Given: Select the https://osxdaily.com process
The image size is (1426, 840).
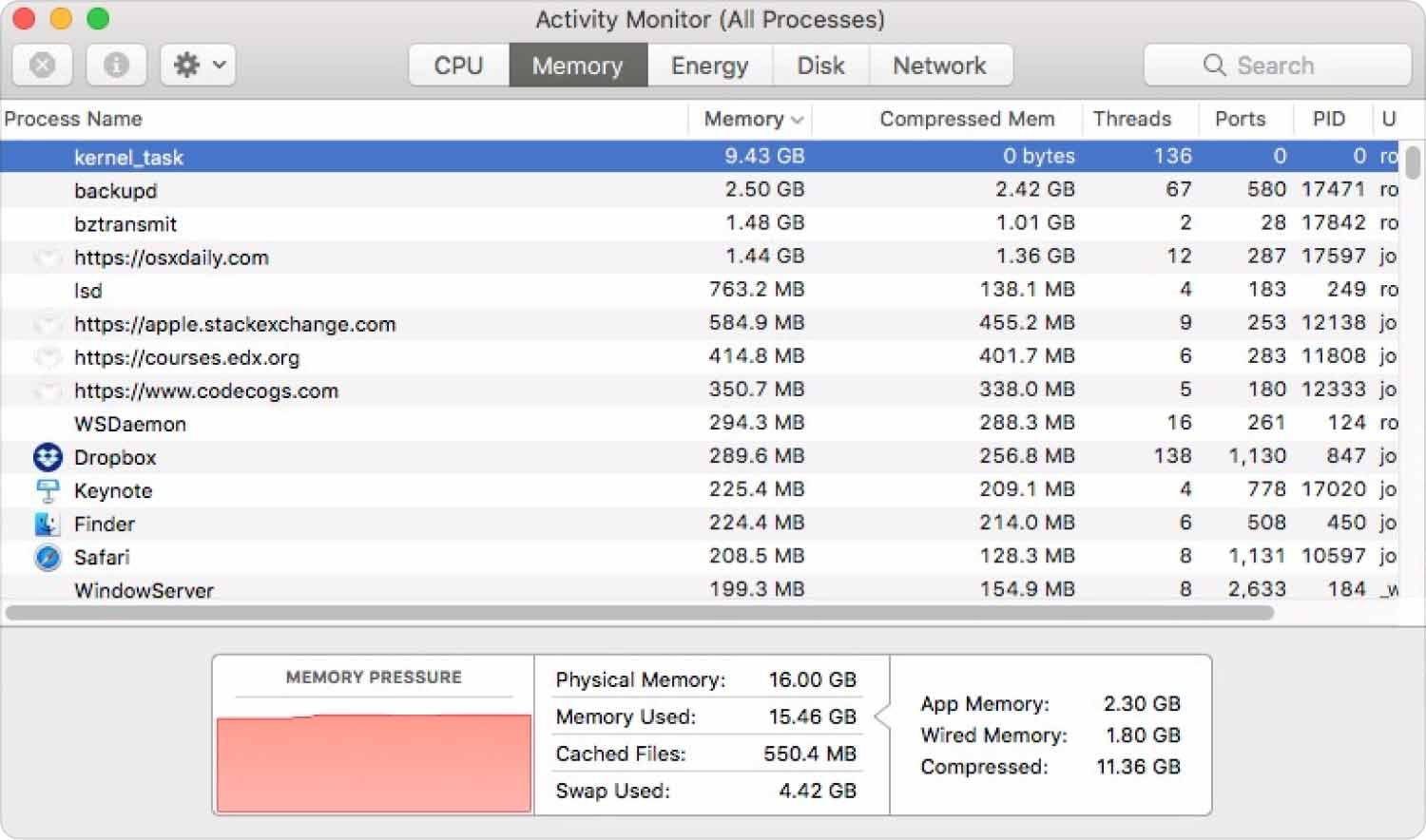Looking at the screenshot, I should (x=171, y=258).
